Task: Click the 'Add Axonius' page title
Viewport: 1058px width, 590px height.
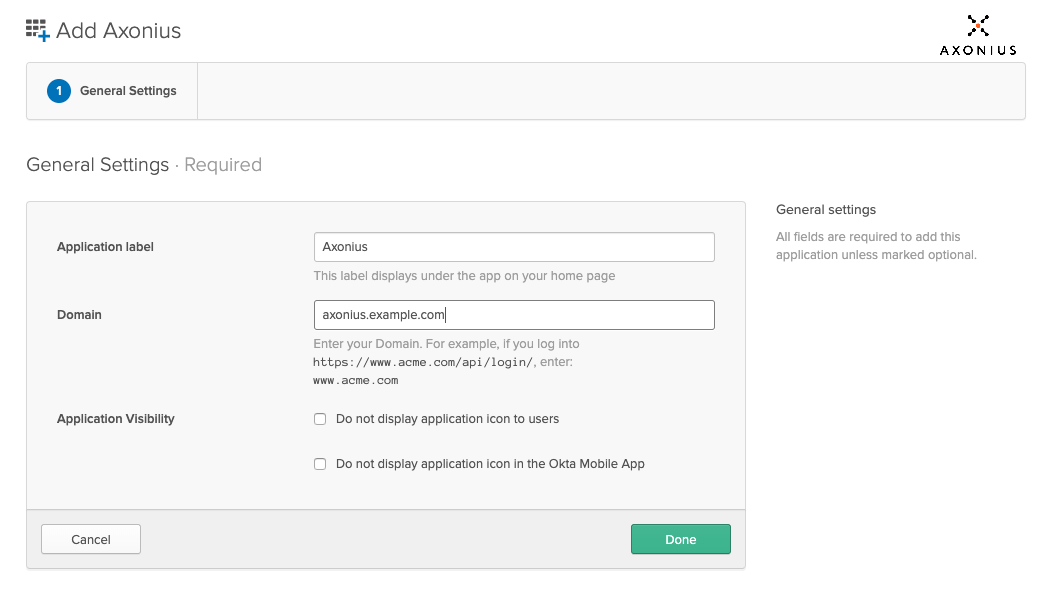Action: [x=118, y=30]
